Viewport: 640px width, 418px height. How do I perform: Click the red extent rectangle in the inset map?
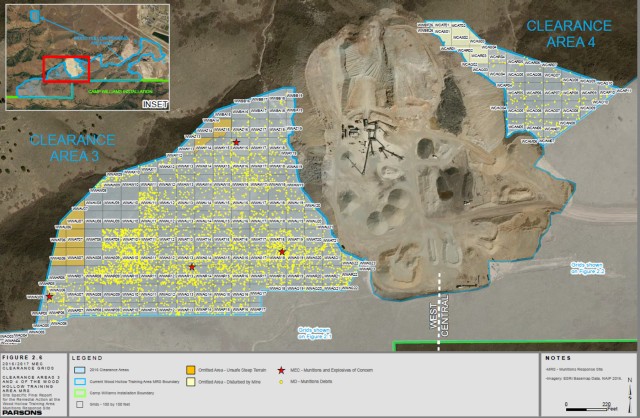click(x=66, y=69)
